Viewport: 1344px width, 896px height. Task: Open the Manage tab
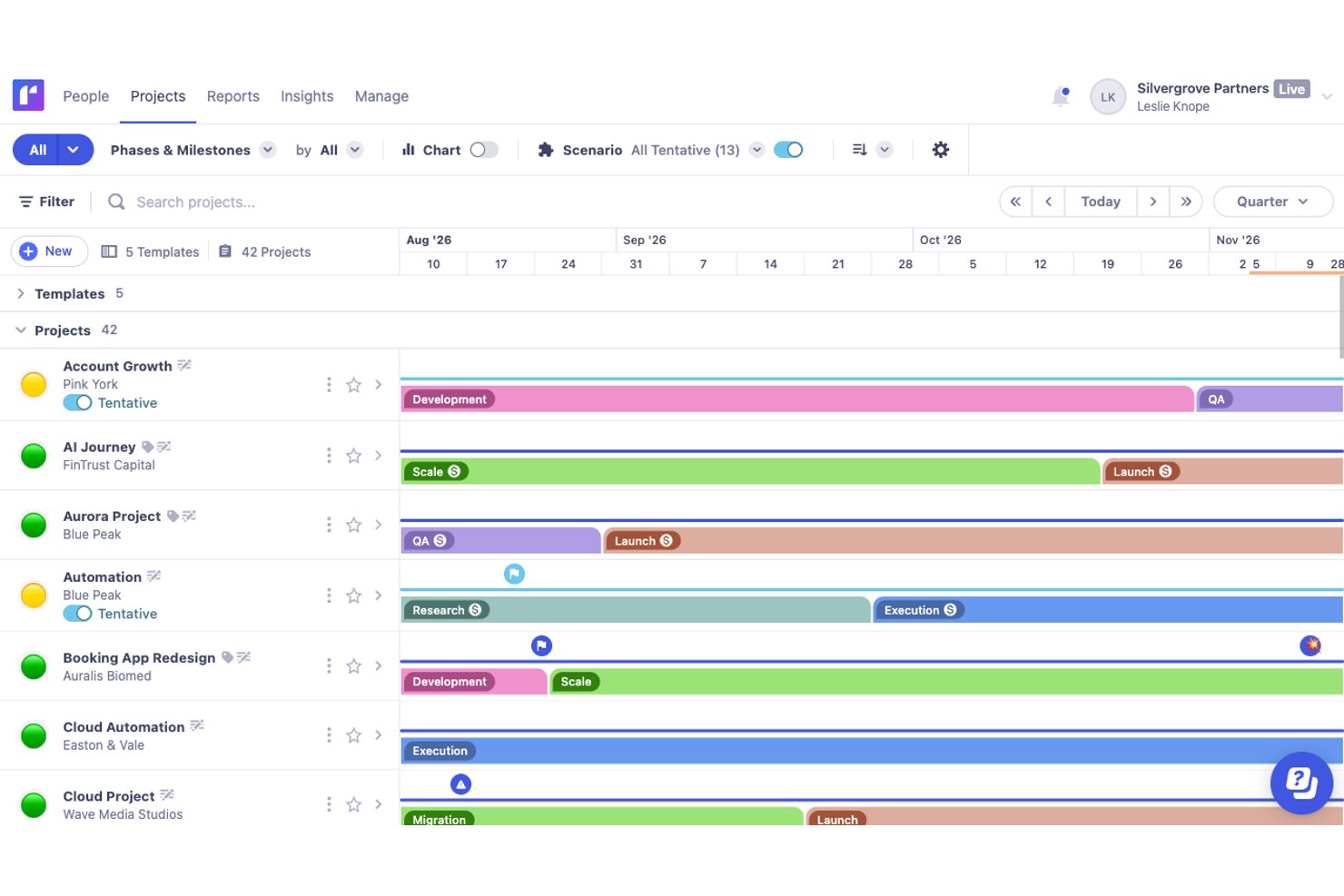tap(381, 96)
